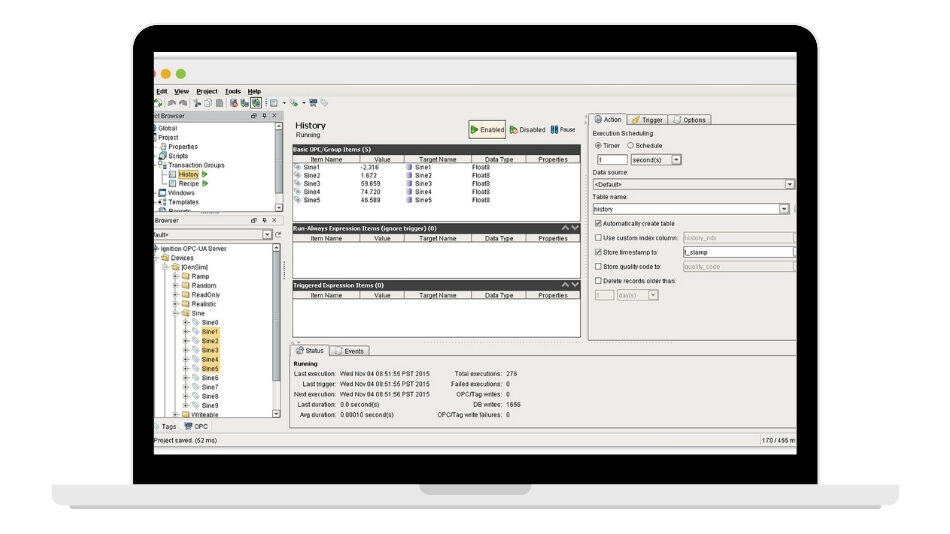The width and height of the screenshot is (950, 534).
Task: Open the Tools menu
Action: 233,91
